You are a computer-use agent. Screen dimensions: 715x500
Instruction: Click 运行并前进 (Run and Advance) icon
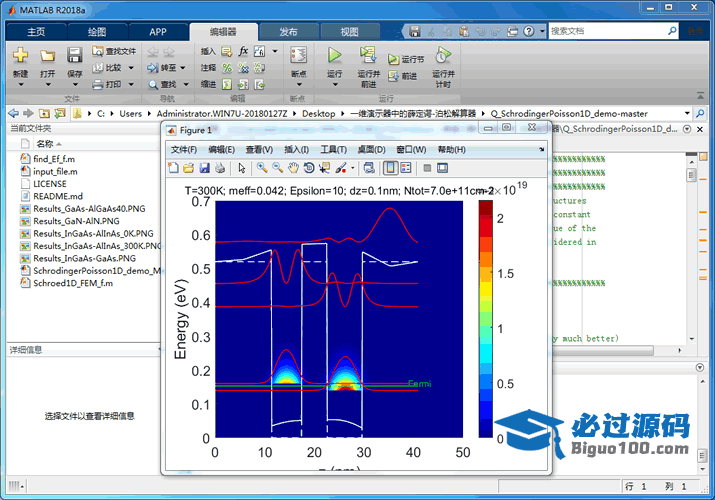click(368, 55)
